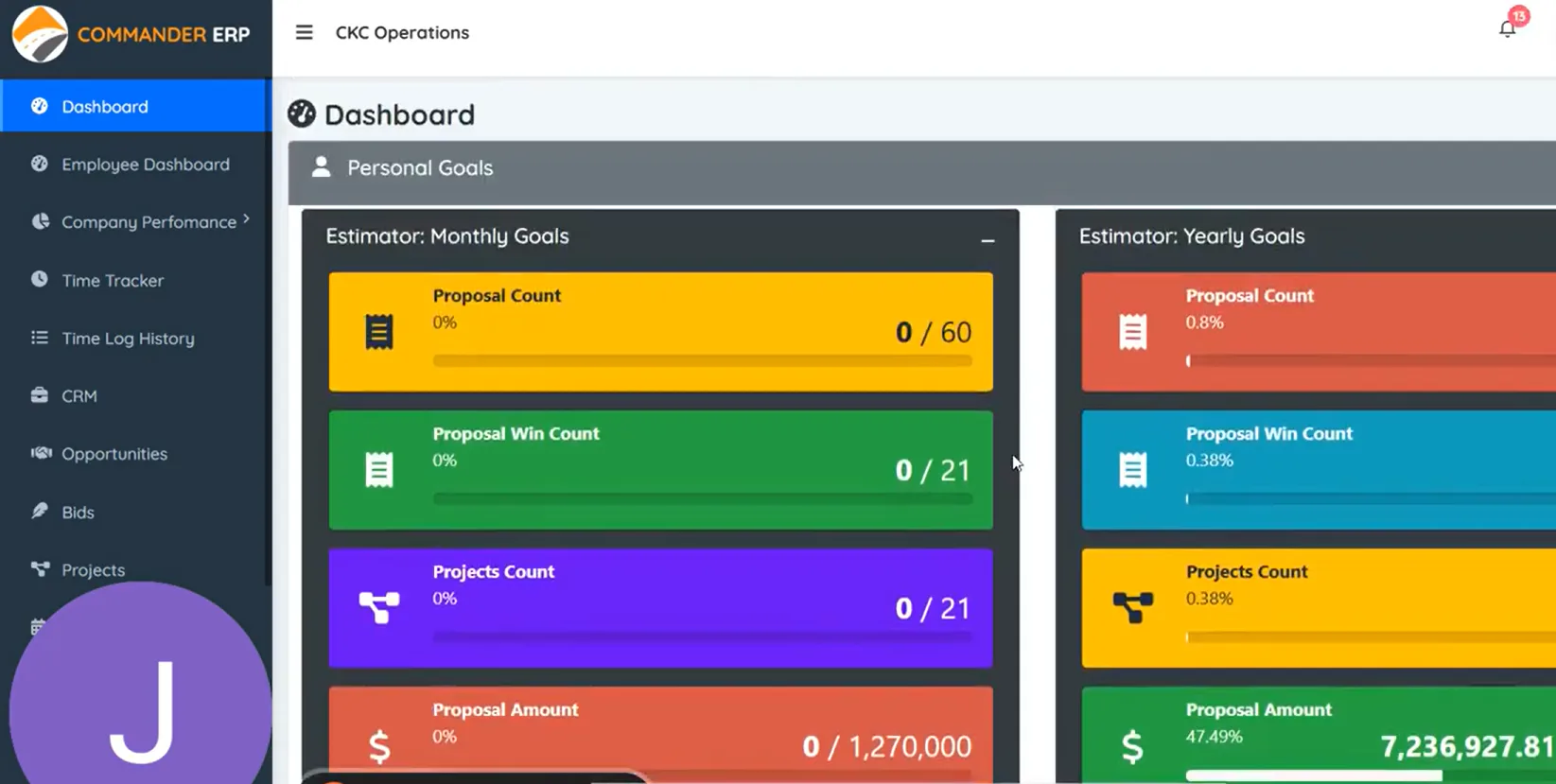Open Employee Dashboard from sidebar

pyautogui.click(x=132, y=164)
